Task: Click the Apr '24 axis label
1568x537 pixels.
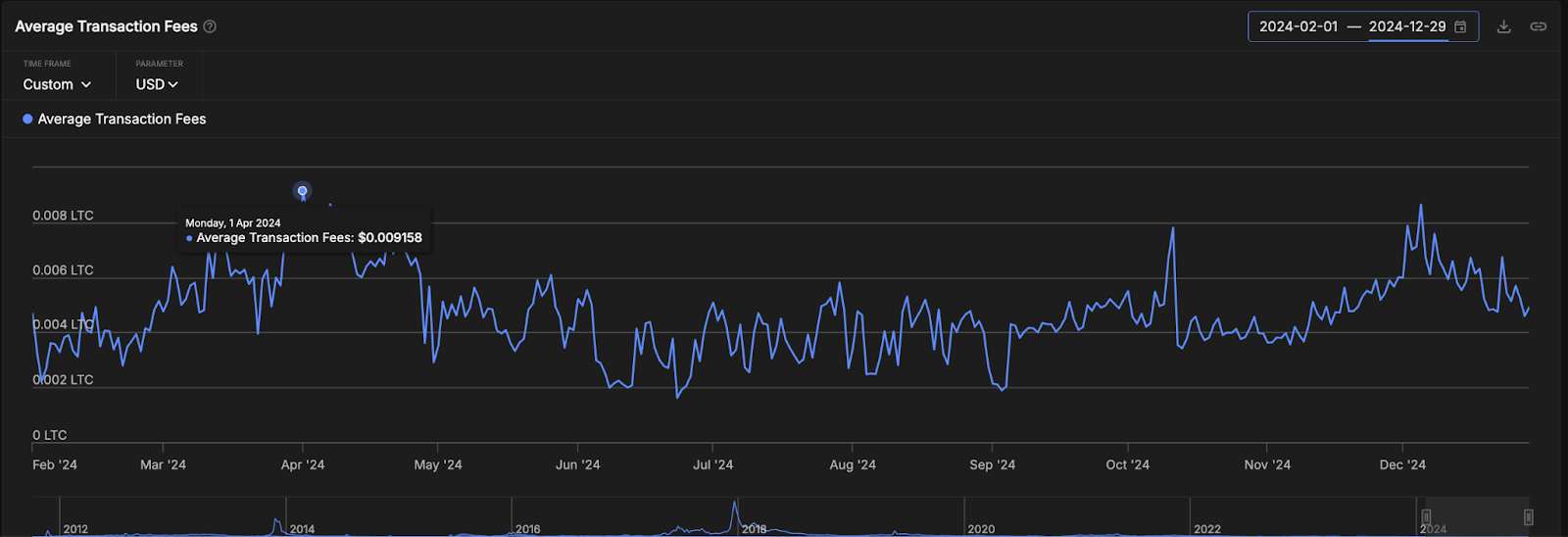Action: pos(303,464)
